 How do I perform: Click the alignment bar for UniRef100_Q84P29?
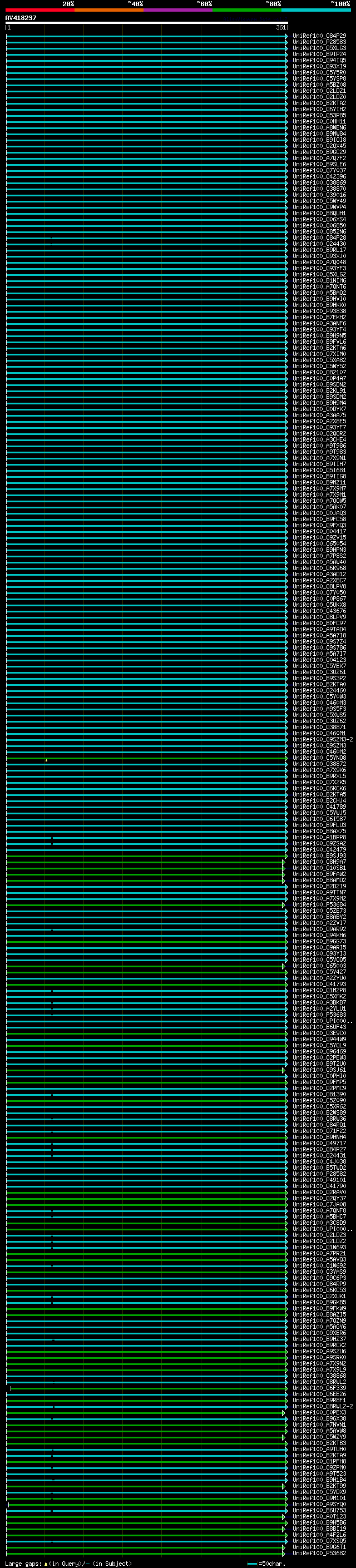tap(147, 36)
